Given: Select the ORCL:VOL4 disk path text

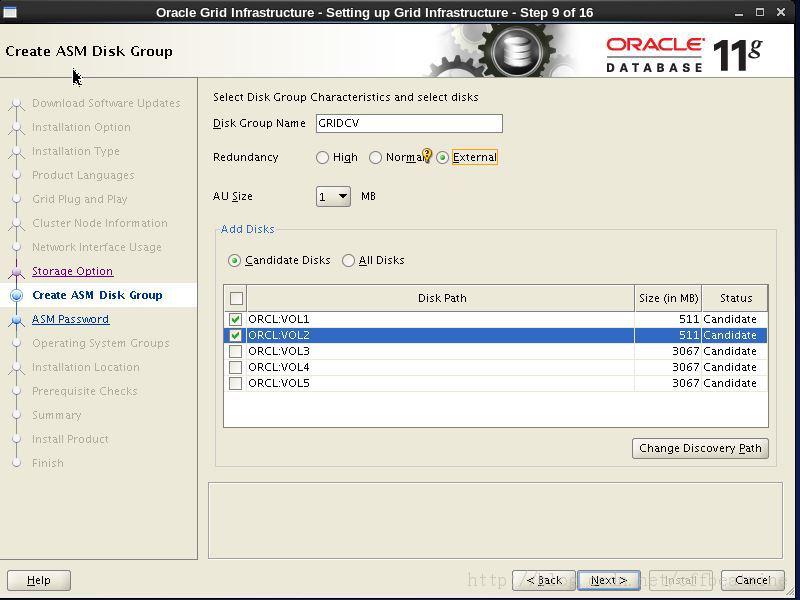Looking at the screenshot, I should pos(279,367).
